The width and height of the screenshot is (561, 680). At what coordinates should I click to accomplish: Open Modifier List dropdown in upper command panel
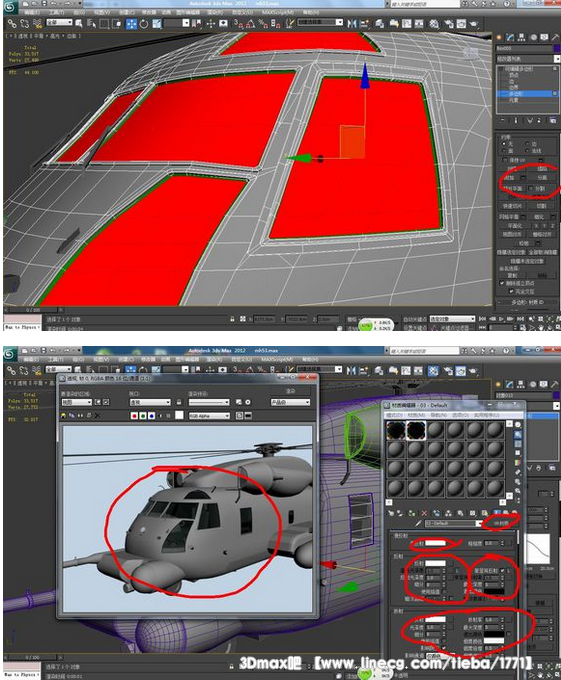coord(527,59)
